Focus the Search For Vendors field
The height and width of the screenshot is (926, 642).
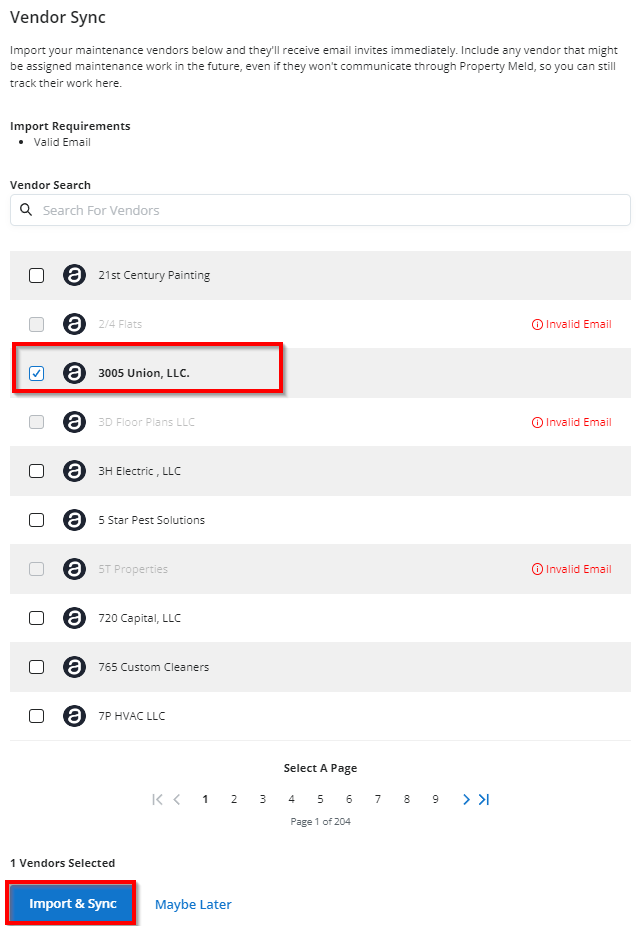click(320, 210)
